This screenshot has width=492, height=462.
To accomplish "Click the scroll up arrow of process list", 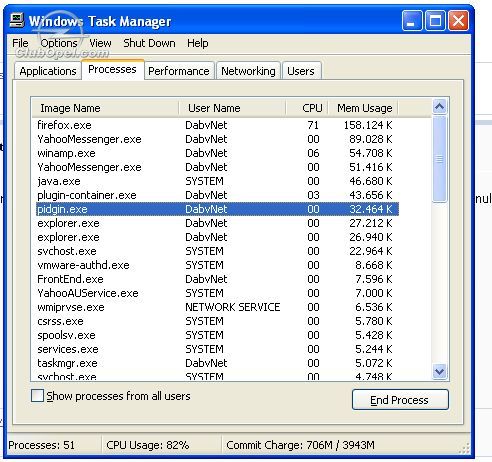I will (x=439, y=107).
